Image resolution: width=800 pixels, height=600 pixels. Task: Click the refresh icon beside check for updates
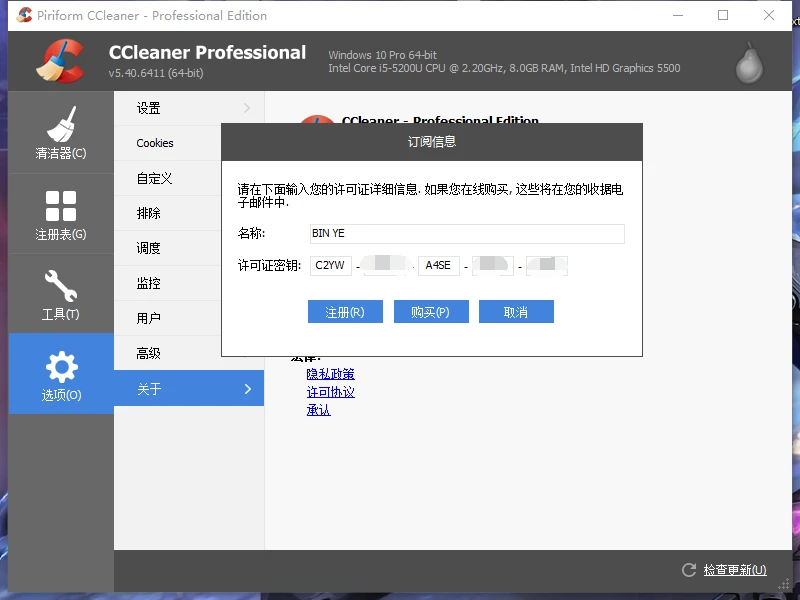point(689,570)
